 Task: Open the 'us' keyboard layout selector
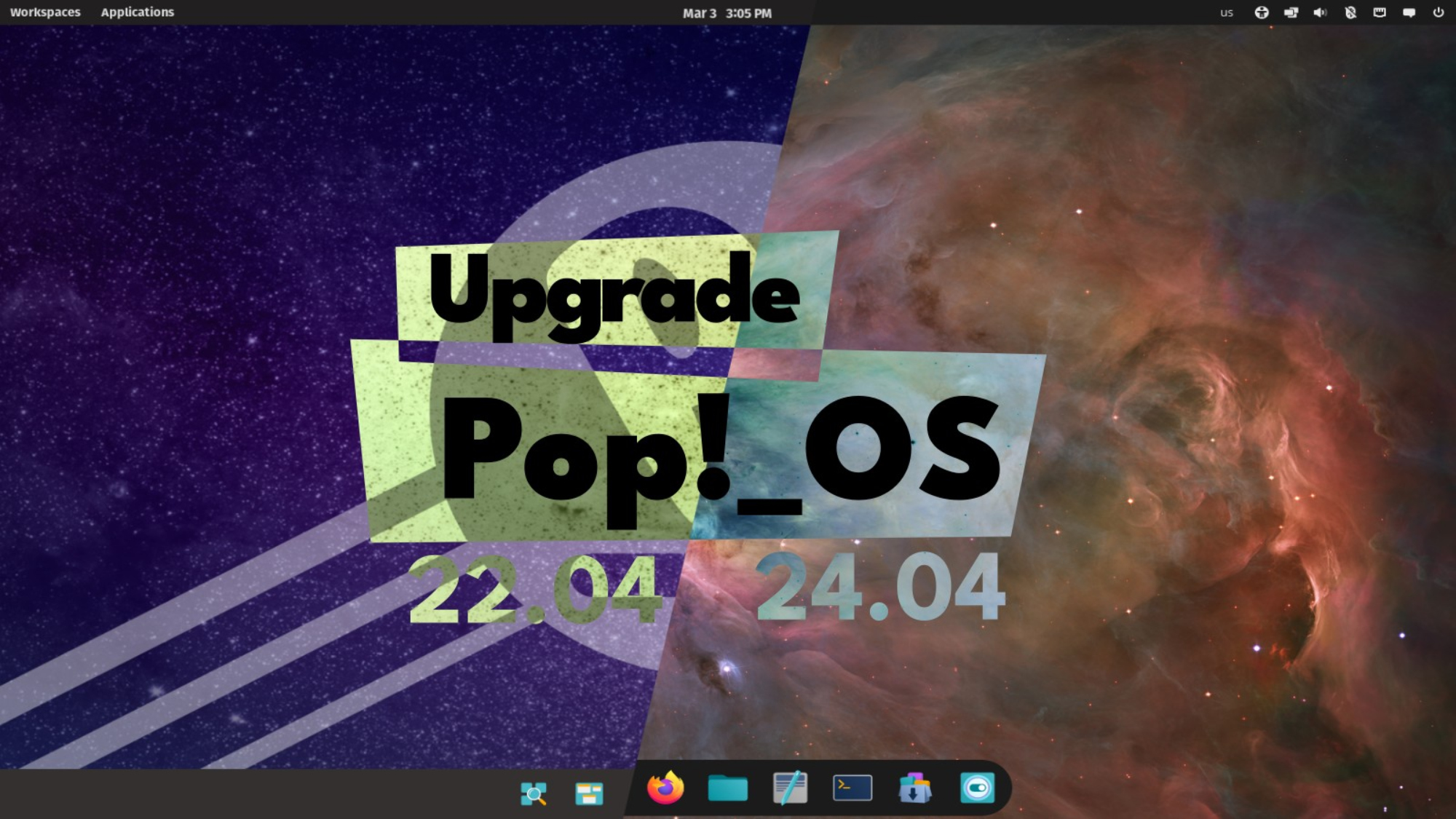1227,13
